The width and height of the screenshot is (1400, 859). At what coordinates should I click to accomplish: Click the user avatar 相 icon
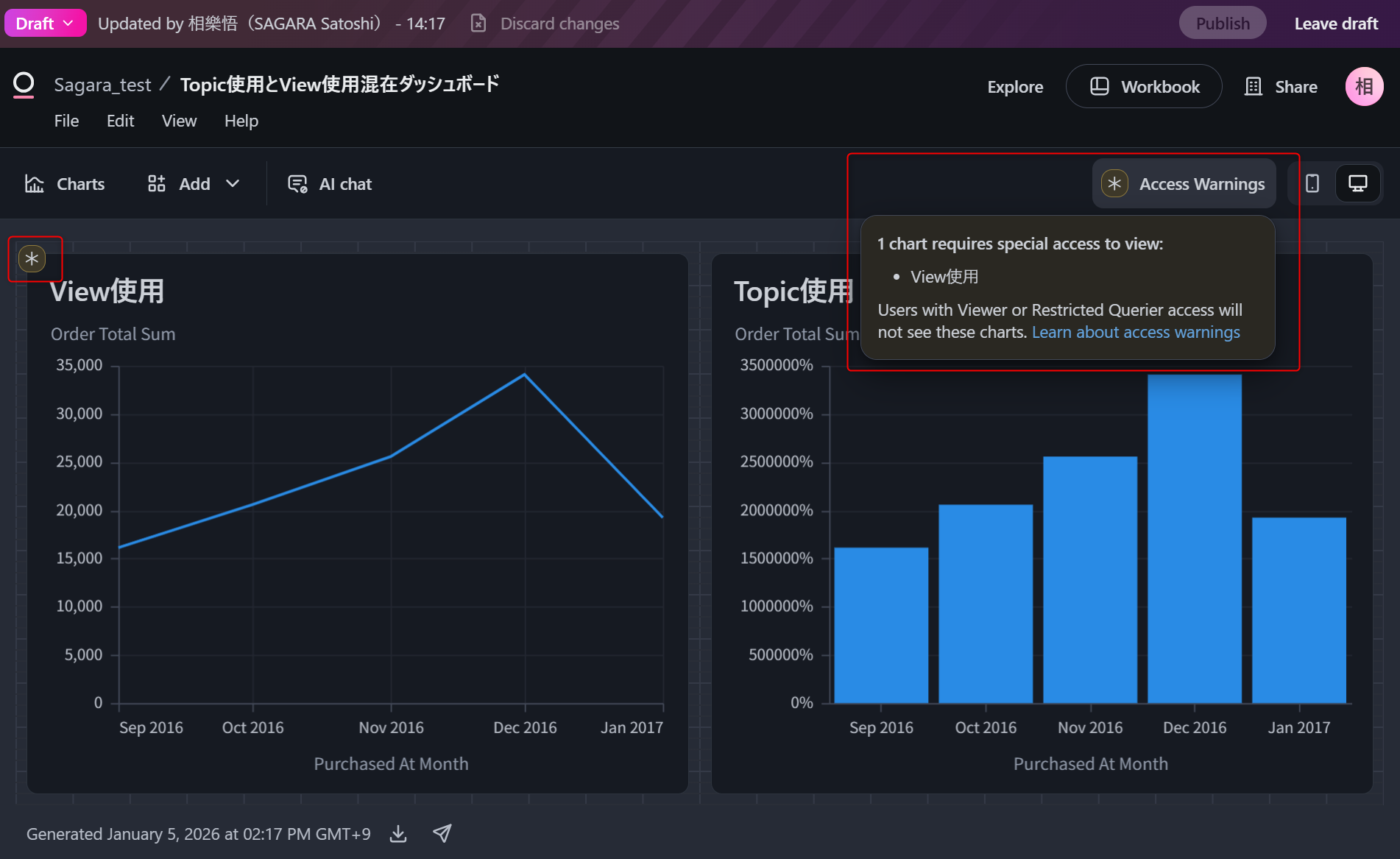coord(1364,86)
